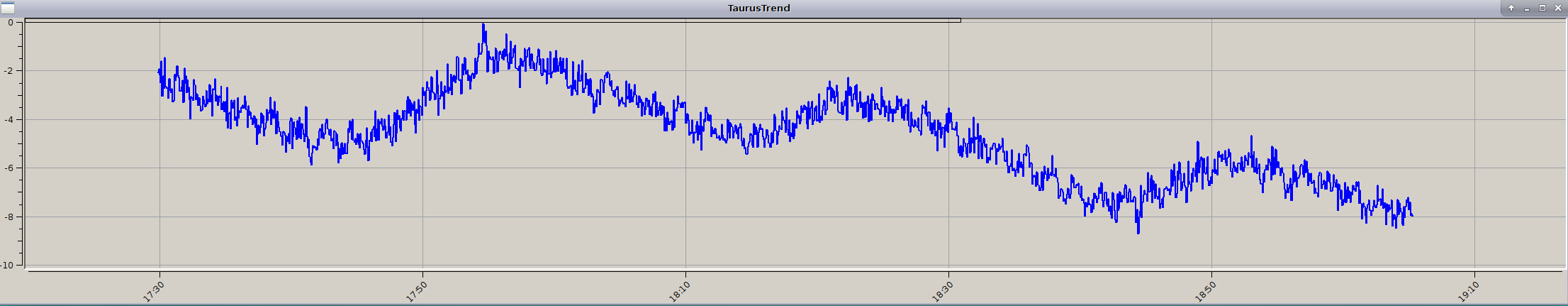Click the -8 label on the y-axis
This screenshot has height=306, width=1568.
point(9,217)
